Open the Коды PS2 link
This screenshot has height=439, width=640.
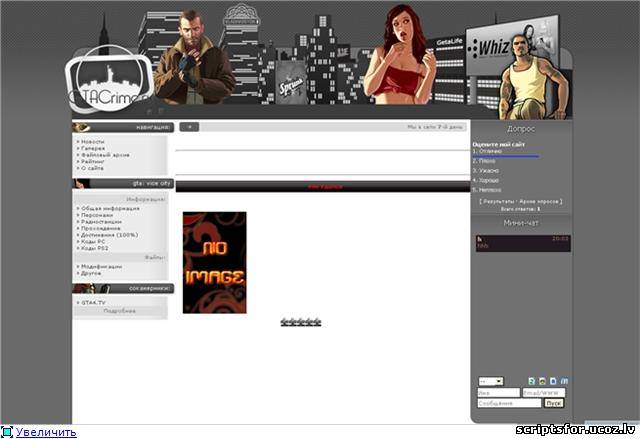coord(95,248)
